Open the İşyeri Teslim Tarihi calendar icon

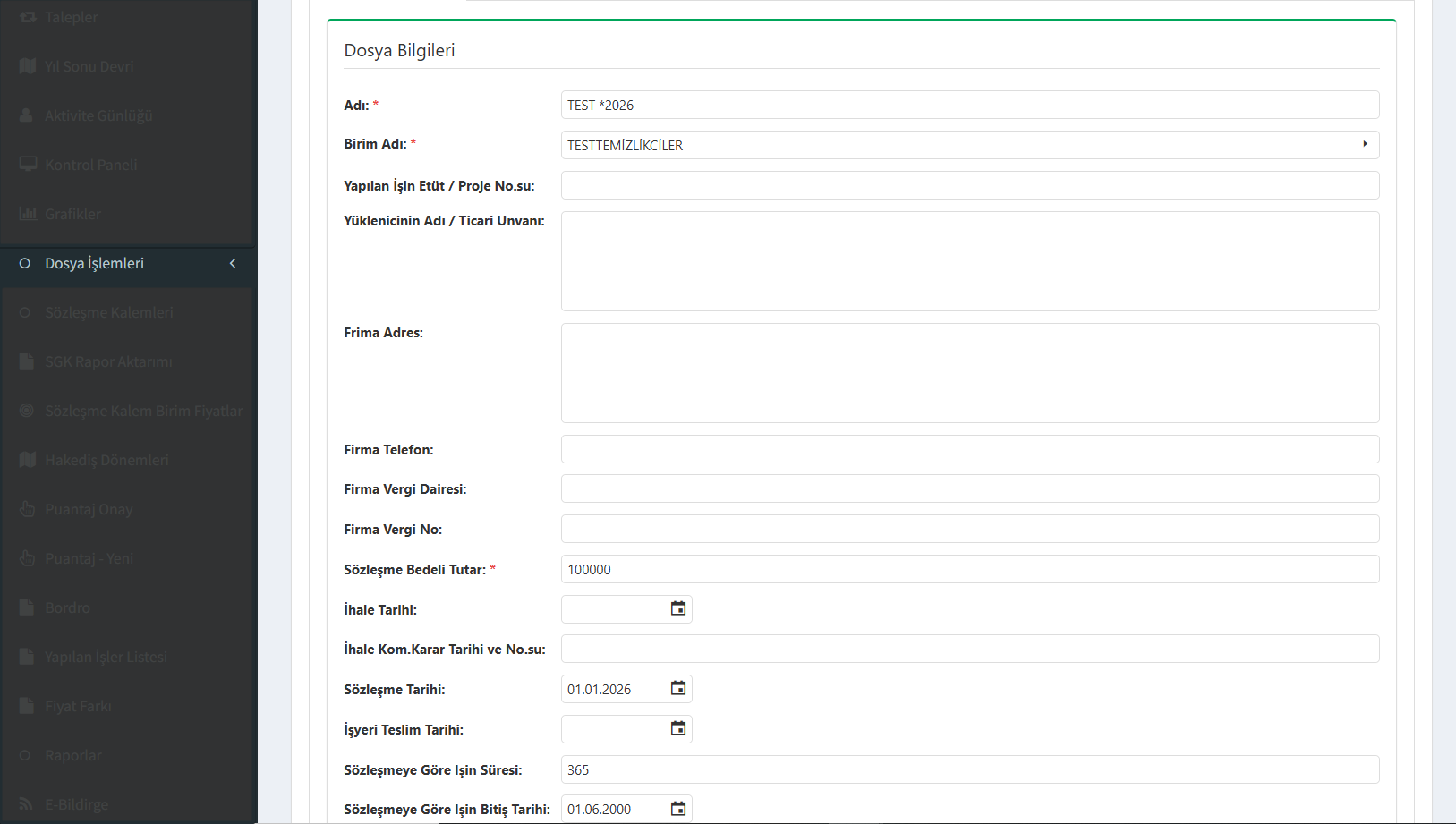678,729
